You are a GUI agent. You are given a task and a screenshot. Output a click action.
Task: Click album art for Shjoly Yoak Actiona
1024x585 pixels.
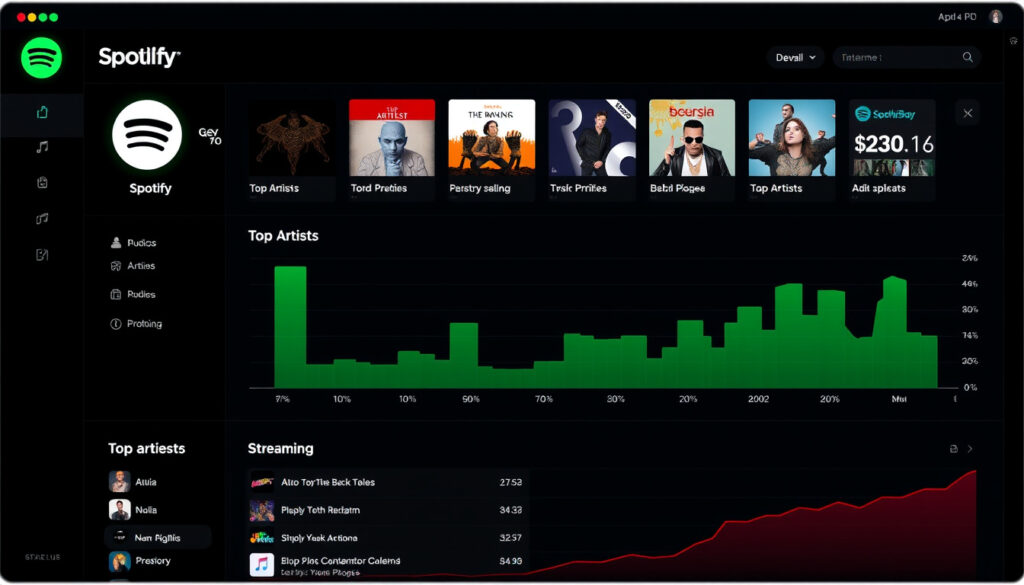point(262,539)
